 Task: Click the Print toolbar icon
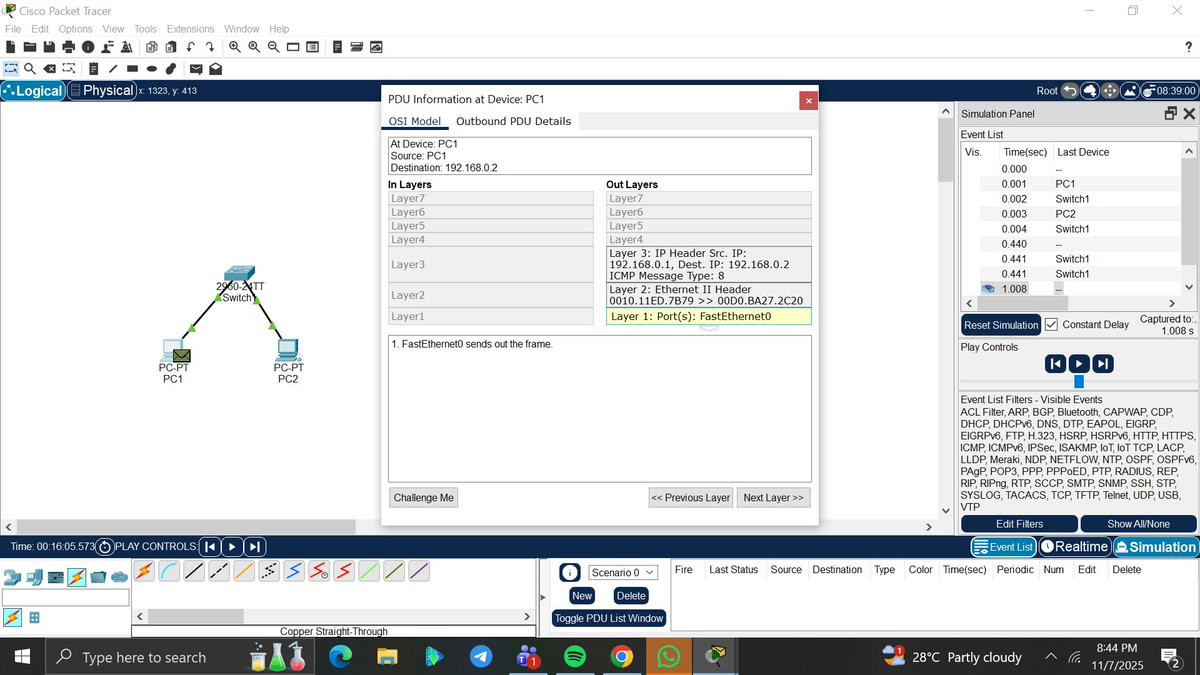[68, 47]
